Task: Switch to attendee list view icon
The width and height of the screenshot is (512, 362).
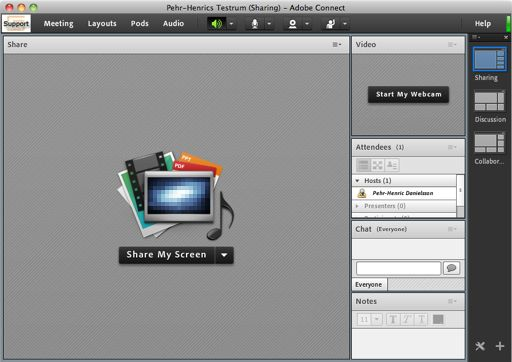Action: click(x=363, y=165)
